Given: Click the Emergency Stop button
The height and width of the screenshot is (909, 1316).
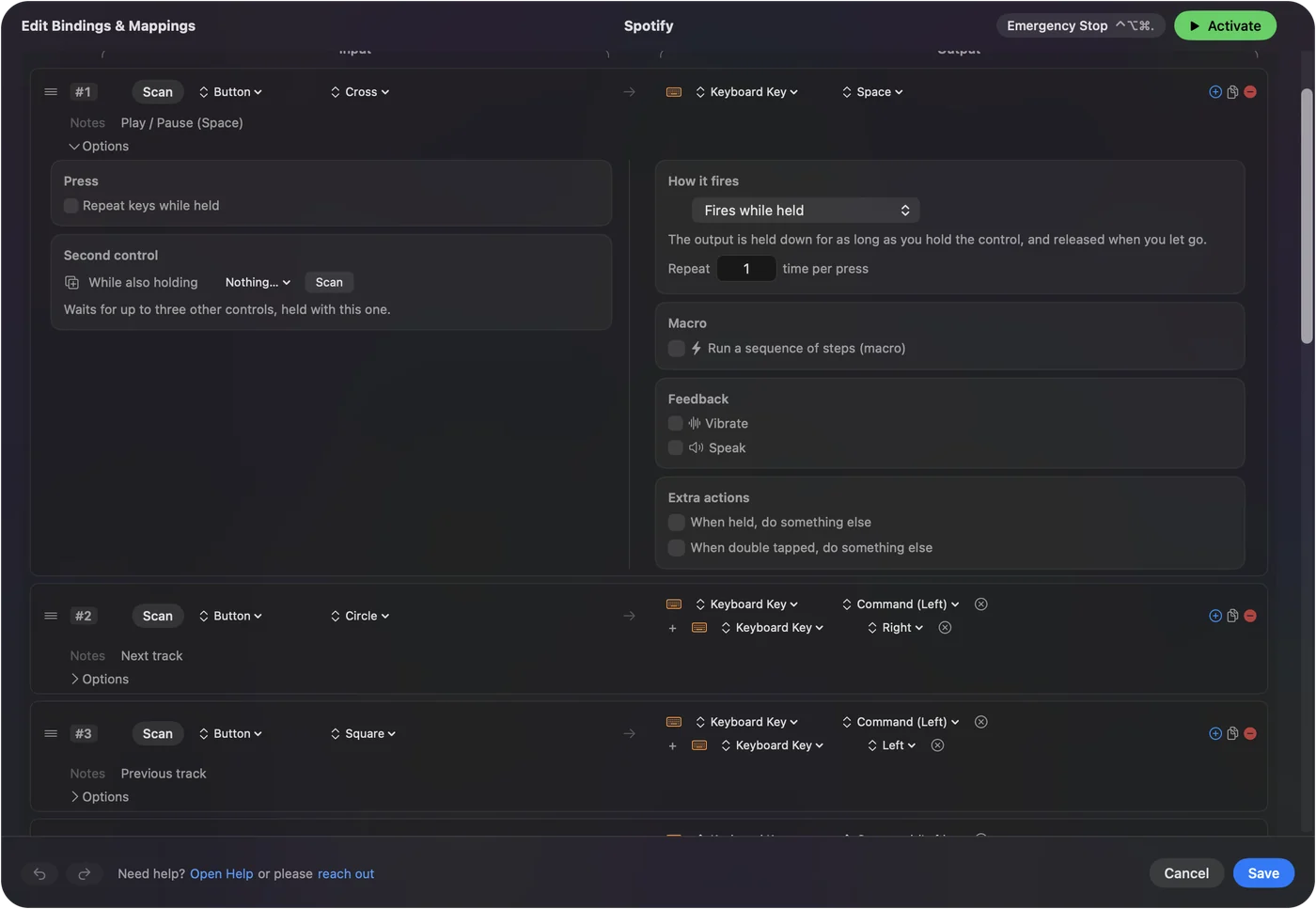Looking at the screenshot, I should (x=1080, y=26).
